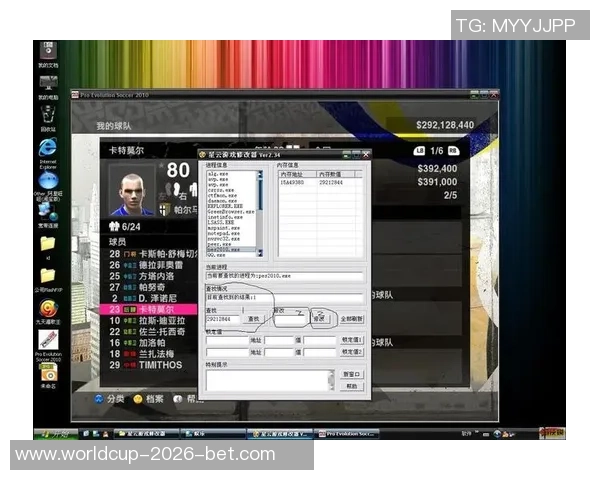Open the My Documents desktop icon
The width and height of the screenshot is (600, 480).
pyautogui.click(x=47, y=53)
